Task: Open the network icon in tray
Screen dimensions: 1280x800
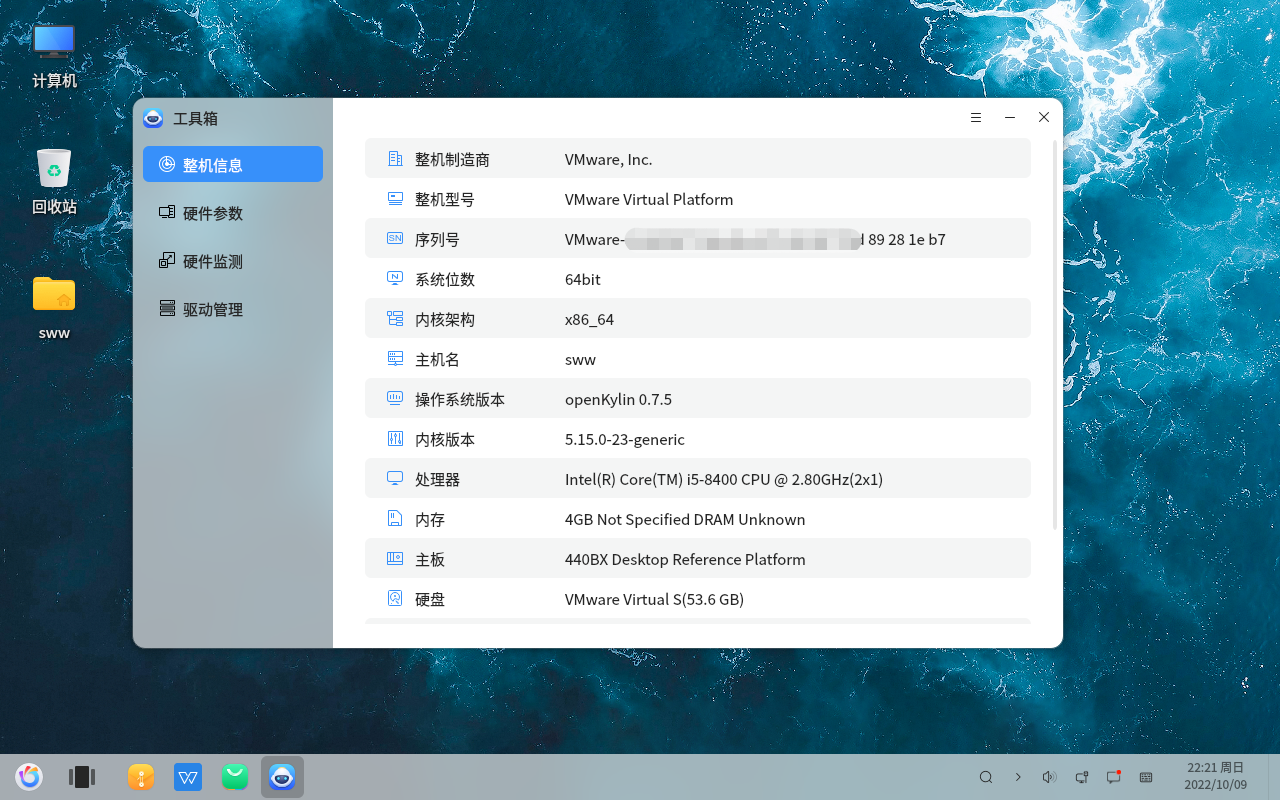Action: click(x=1081, y=777)
